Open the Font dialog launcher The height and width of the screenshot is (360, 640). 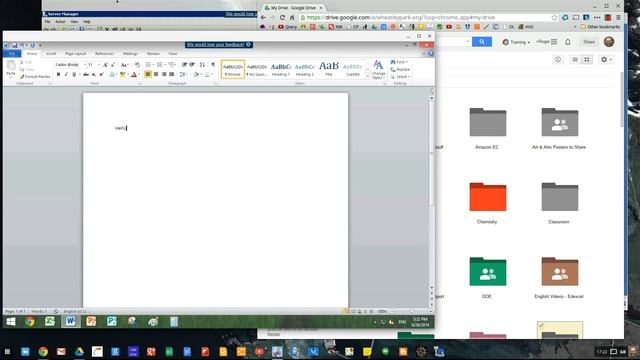coord(139,84)
